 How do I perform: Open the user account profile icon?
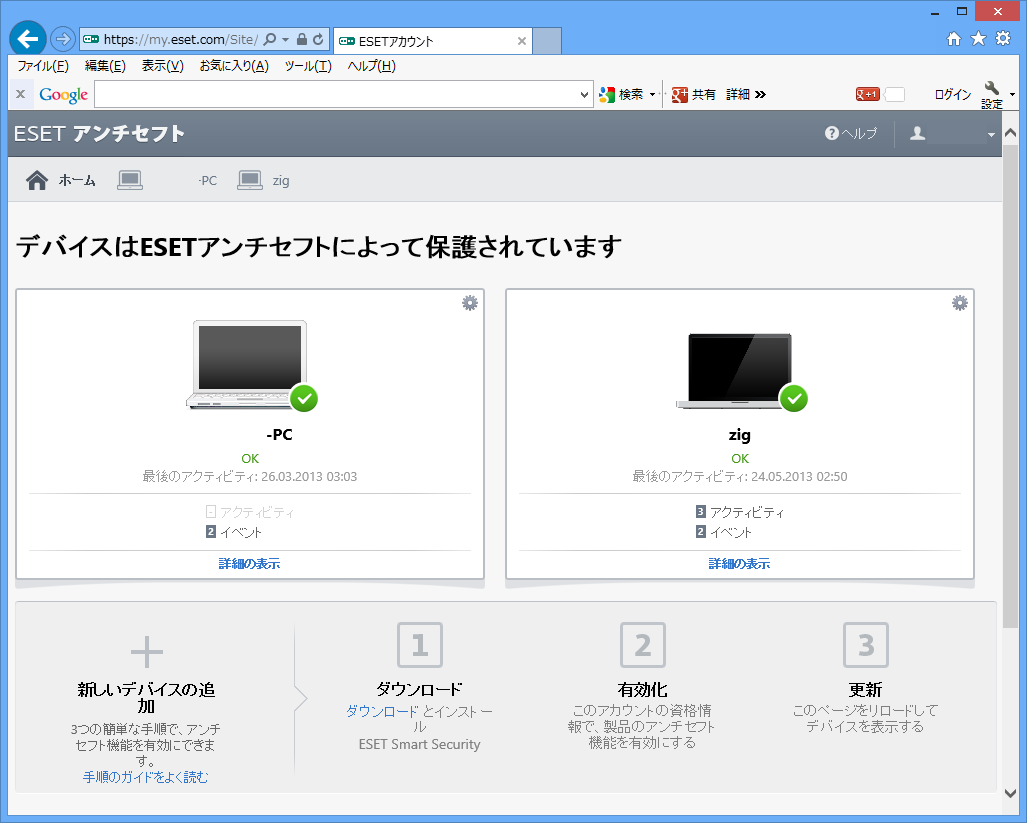pyautogui.click(x=918, y=134)
